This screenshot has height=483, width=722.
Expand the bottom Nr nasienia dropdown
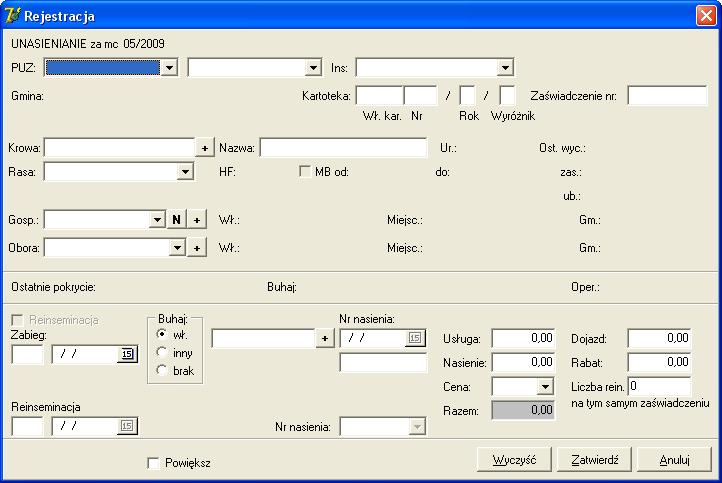coord(417,426)
